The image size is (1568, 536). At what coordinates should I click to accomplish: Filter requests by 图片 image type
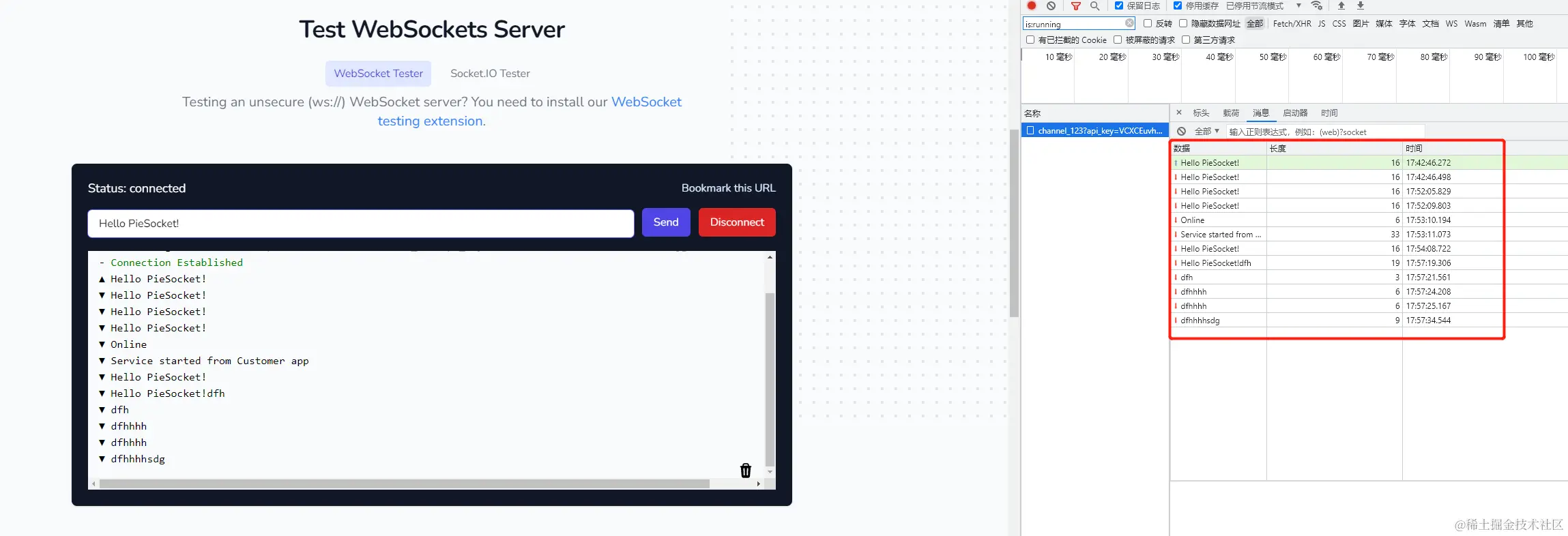coord(1361,23)
